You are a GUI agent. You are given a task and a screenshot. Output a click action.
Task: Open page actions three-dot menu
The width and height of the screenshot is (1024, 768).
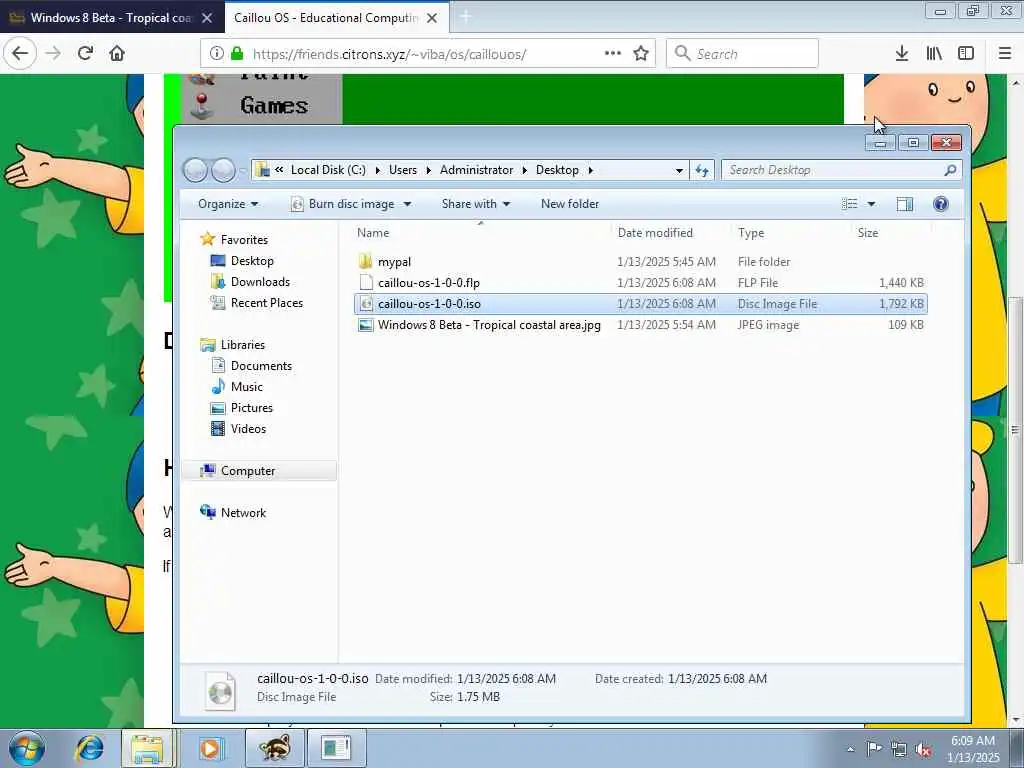click(x=613, y=54)
